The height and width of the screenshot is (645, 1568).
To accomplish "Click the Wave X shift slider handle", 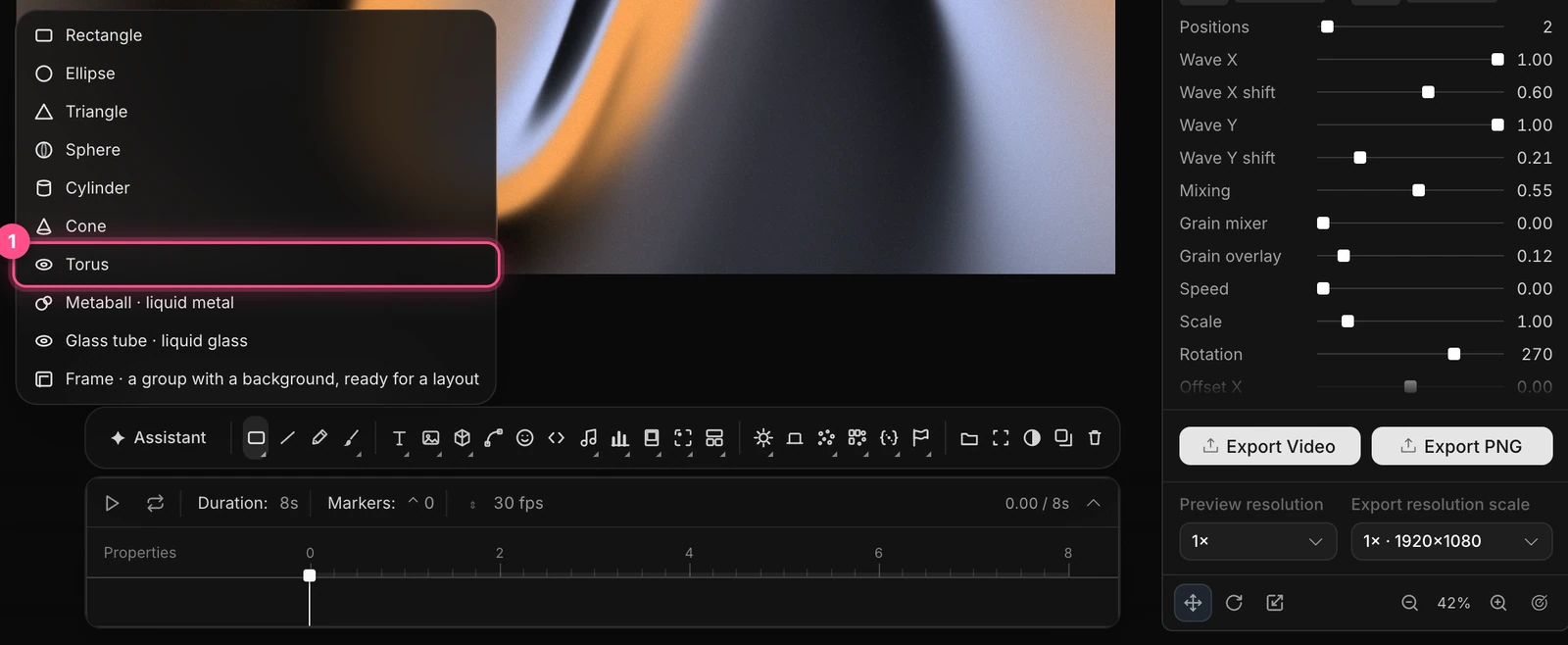I will click(x=1428, y=92).
